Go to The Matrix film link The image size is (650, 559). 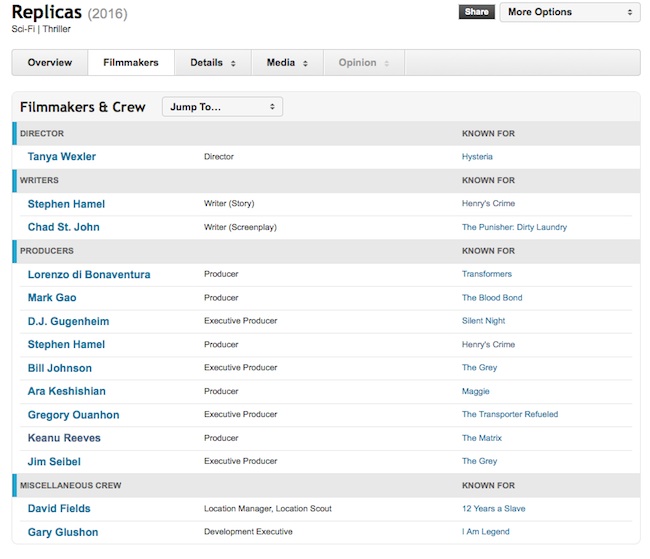pyautogui.click(x=482, y=438)
